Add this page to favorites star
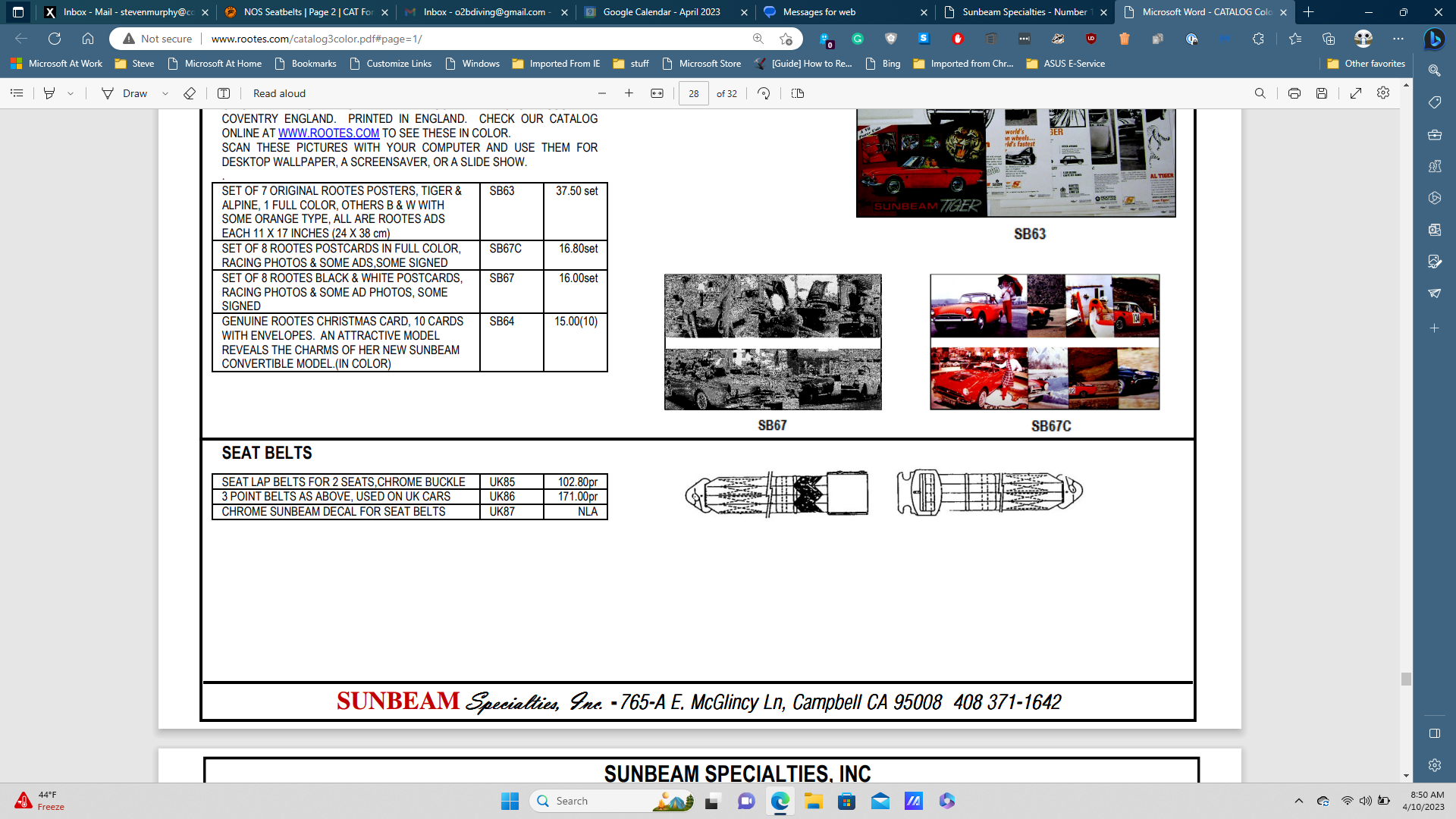 786,39
